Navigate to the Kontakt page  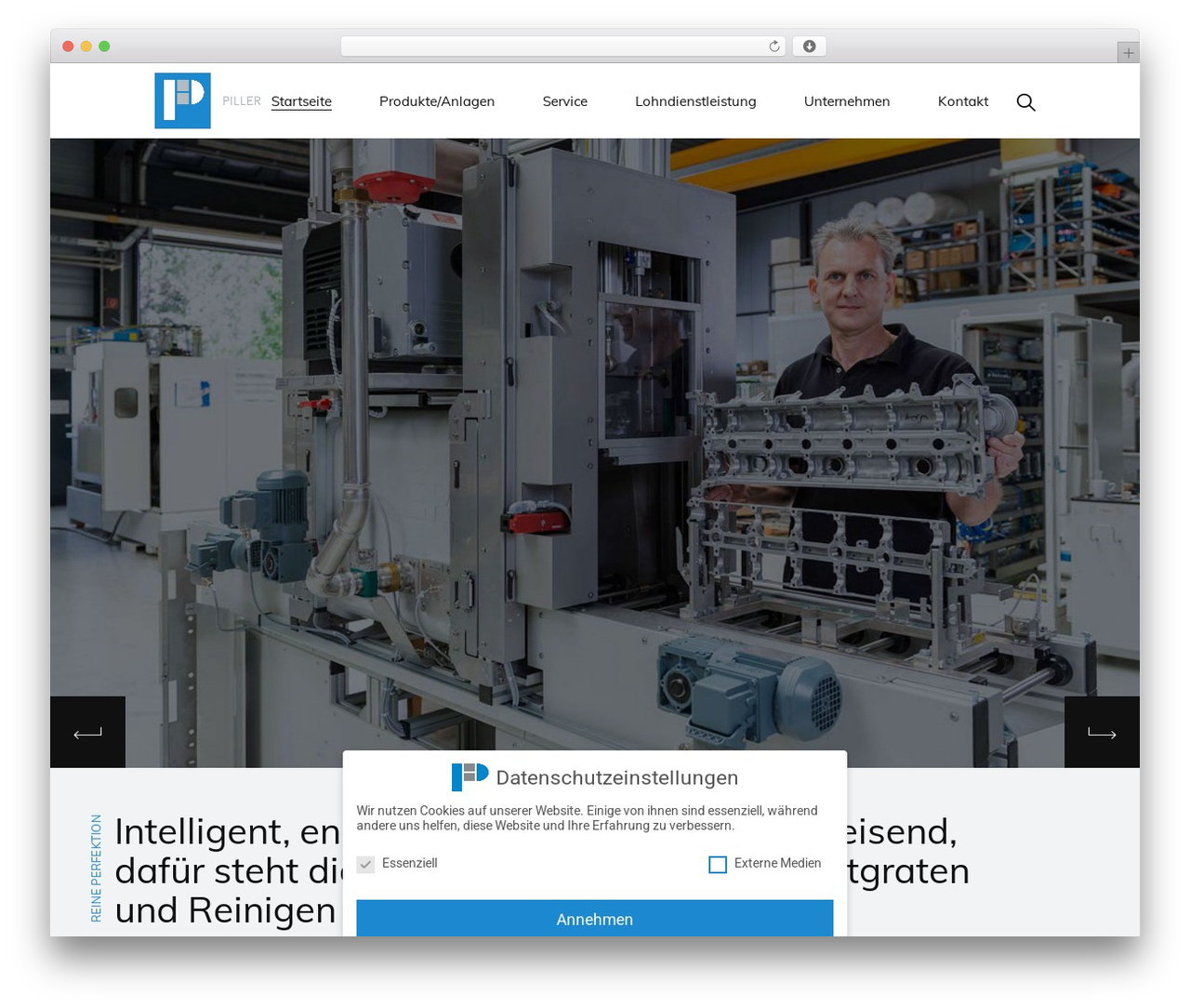coord(963,101)
